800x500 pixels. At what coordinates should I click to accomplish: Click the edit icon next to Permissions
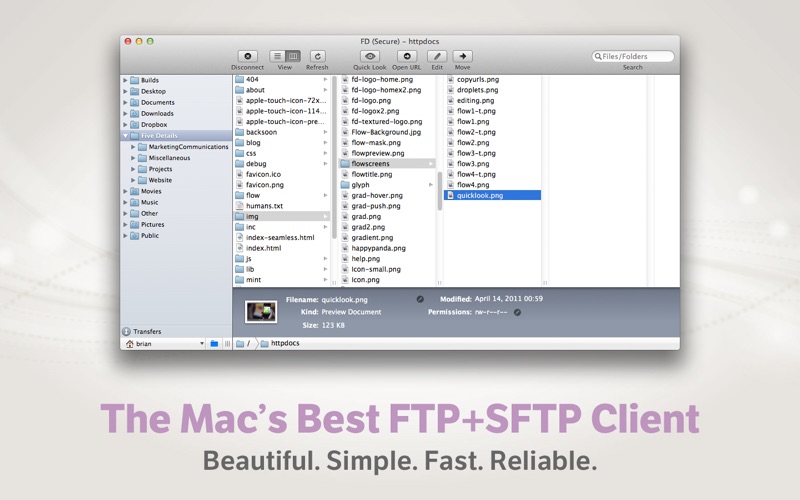(x=517, y=312)
